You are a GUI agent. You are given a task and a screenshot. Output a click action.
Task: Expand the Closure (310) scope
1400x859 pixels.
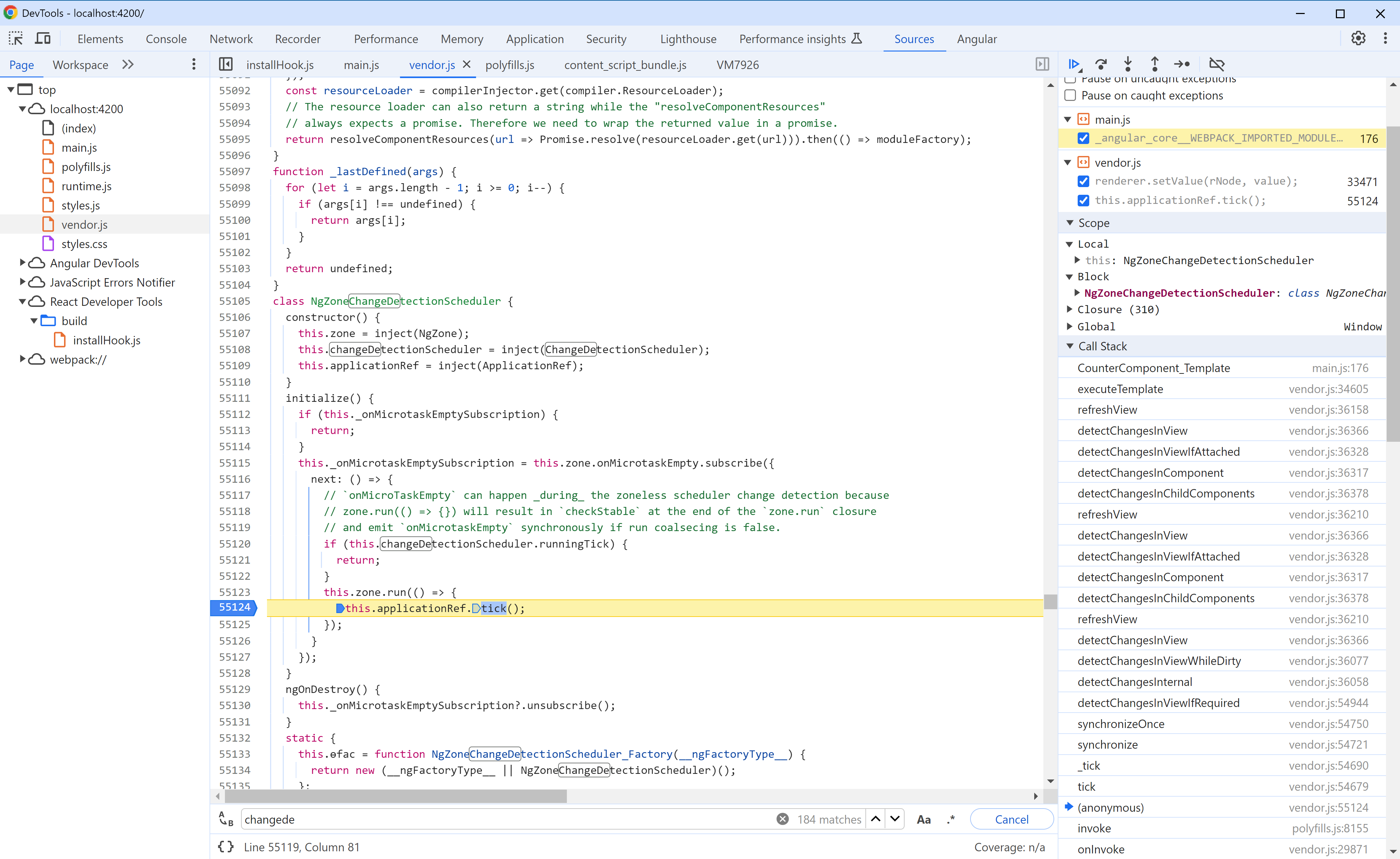[1070, 309]
